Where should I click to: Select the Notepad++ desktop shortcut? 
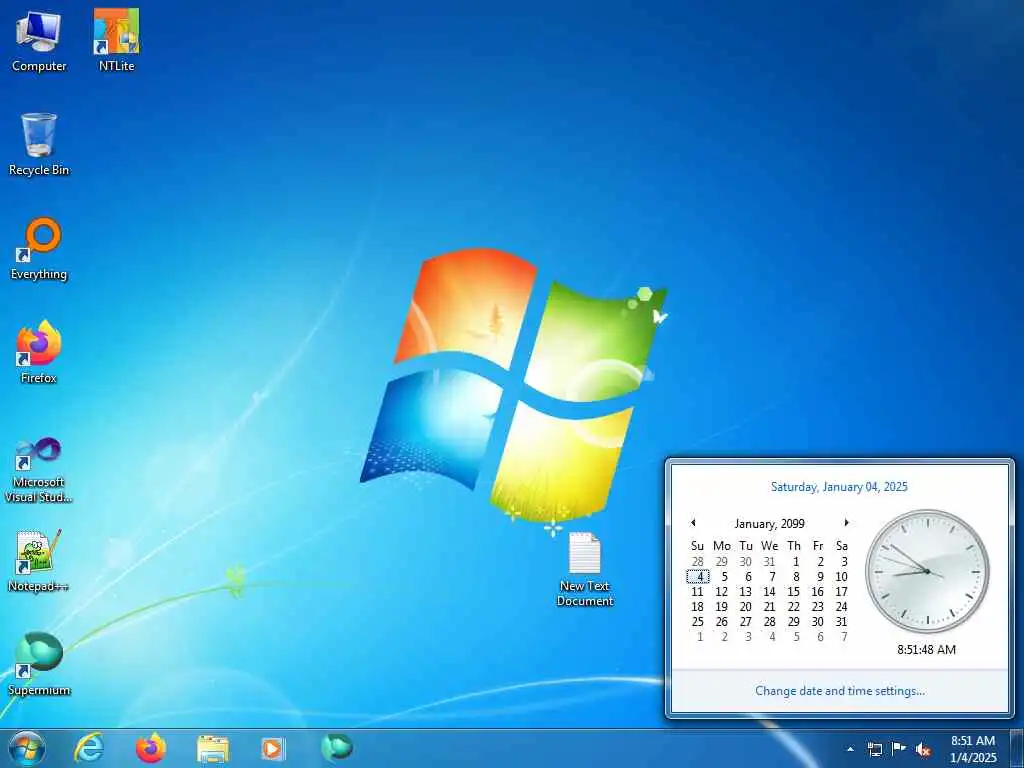pos(39,561)
